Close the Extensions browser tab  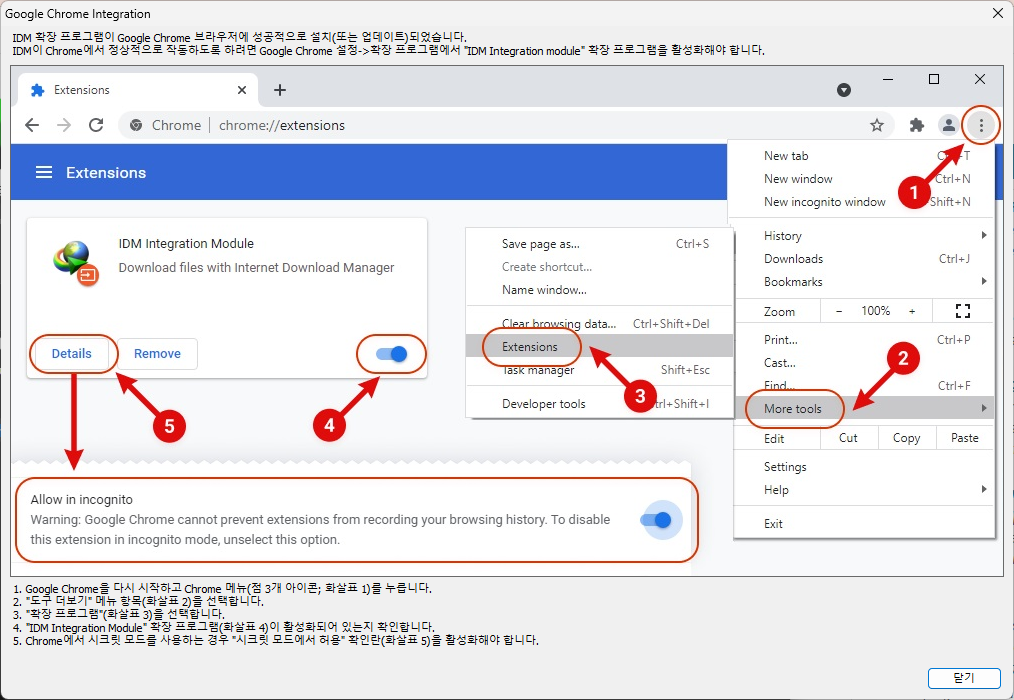pyautogui.click(x=242, y=90)
